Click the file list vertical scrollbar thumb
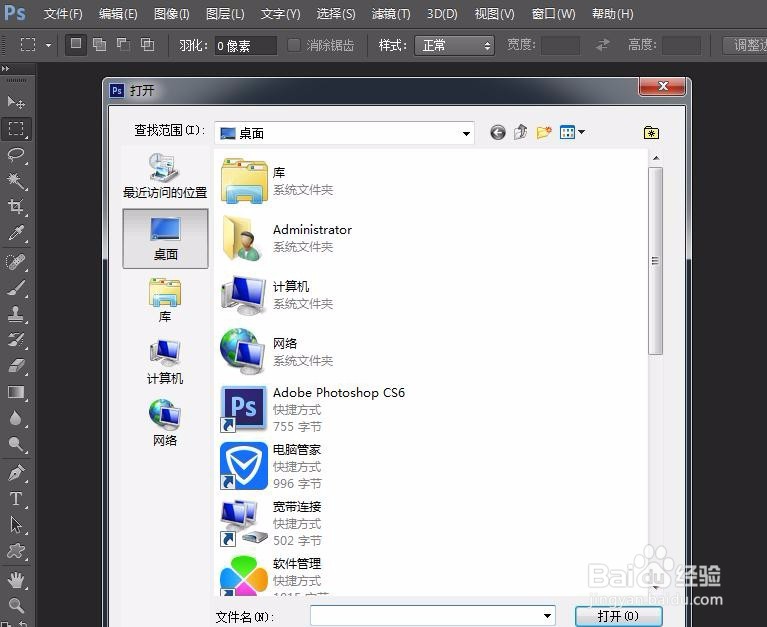767x627 pixels. pyautogui.click(x=655, y=261)
